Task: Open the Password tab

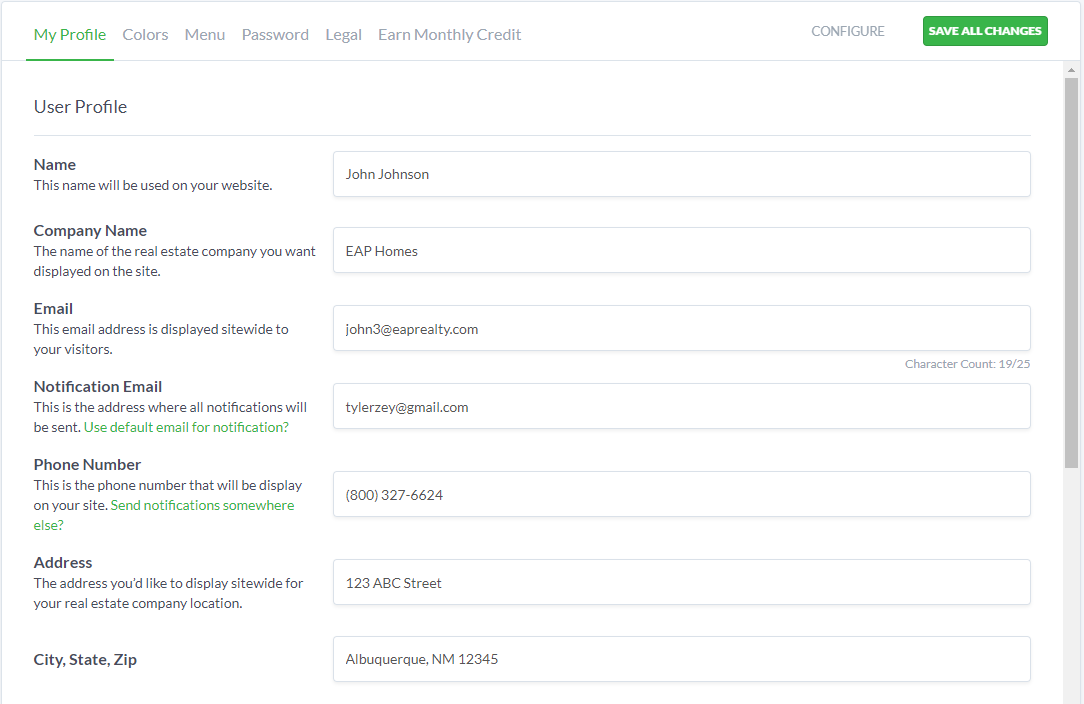Action: (x=275, y=34)
